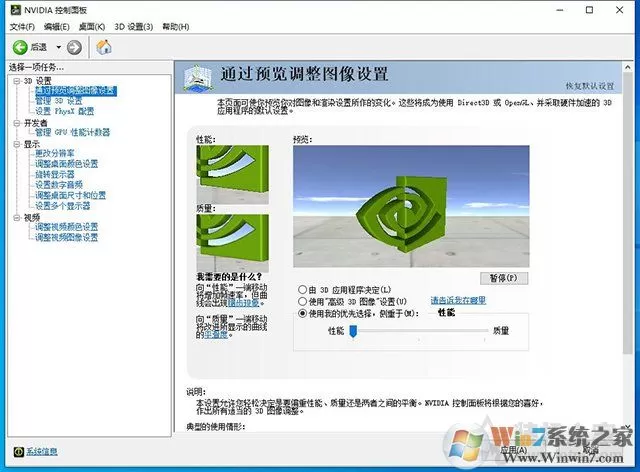Click the right panel vertical scrollbar thumb
The width and height of the screenshot is (640, 472).
[x=627, y=213]
